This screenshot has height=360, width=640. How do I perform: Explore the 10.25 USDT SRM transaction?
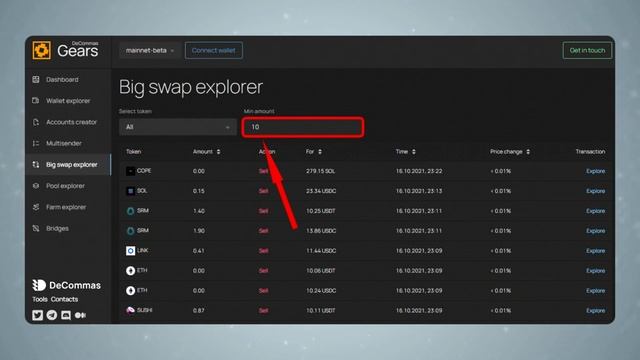point(596,211)
